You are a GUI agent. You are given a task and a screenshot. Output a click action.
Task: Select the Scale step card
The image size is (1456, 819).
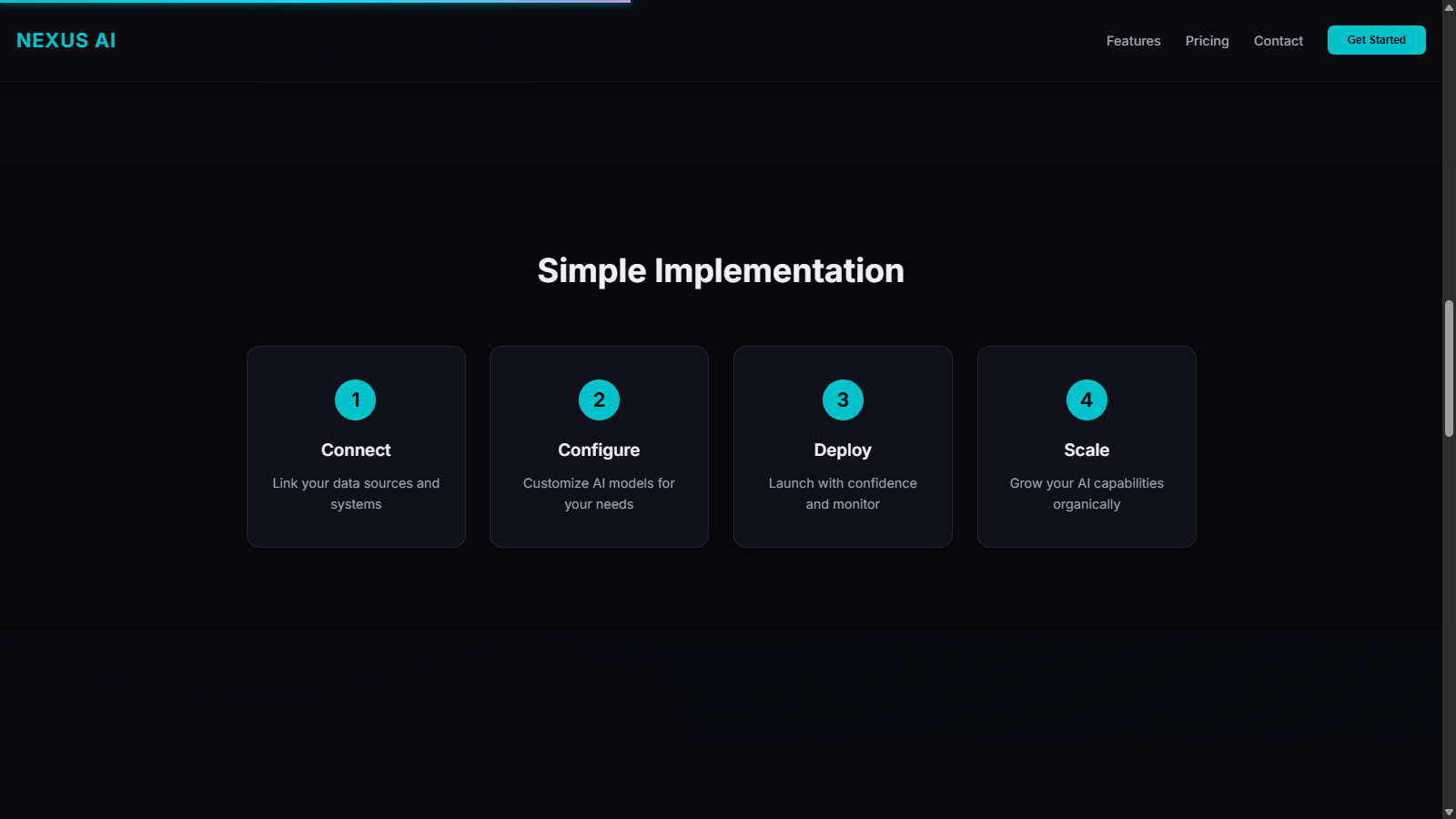point(1087,446)
